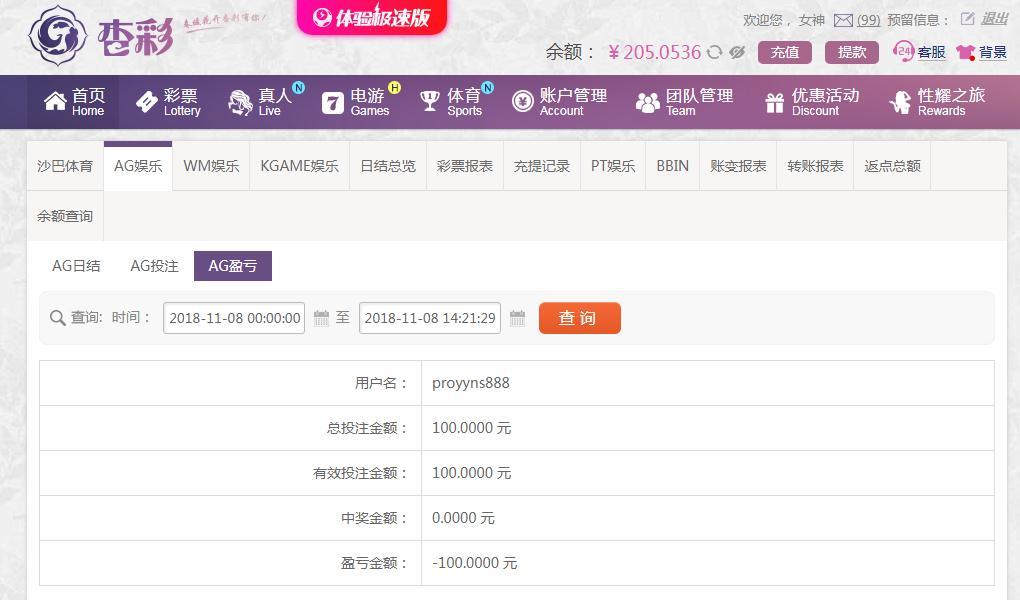Screen dimensions: 1020x600
Task: Open the 团队管理 Team people icon
Action: [647, 103]
